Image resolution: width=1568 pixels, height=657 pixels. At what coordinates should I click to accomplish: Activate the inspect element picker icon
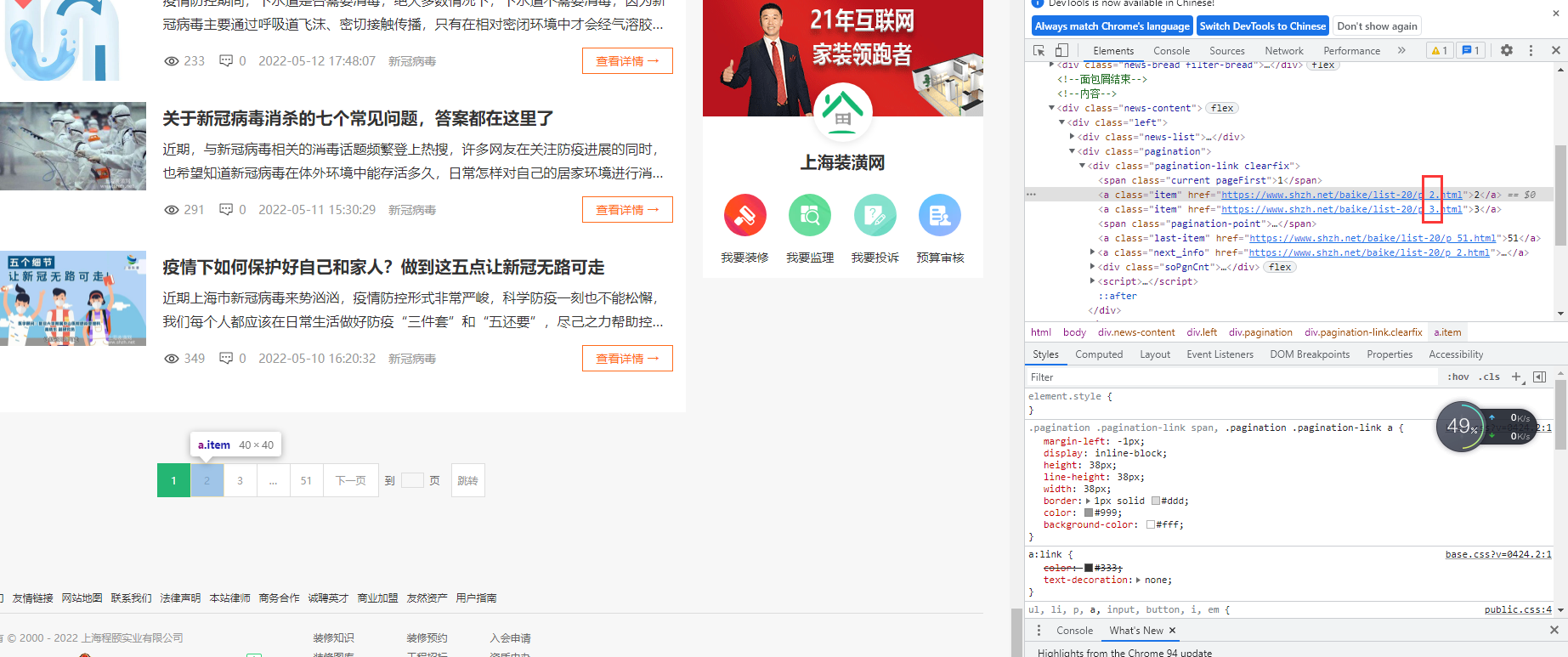click(x=1039, y=50)
